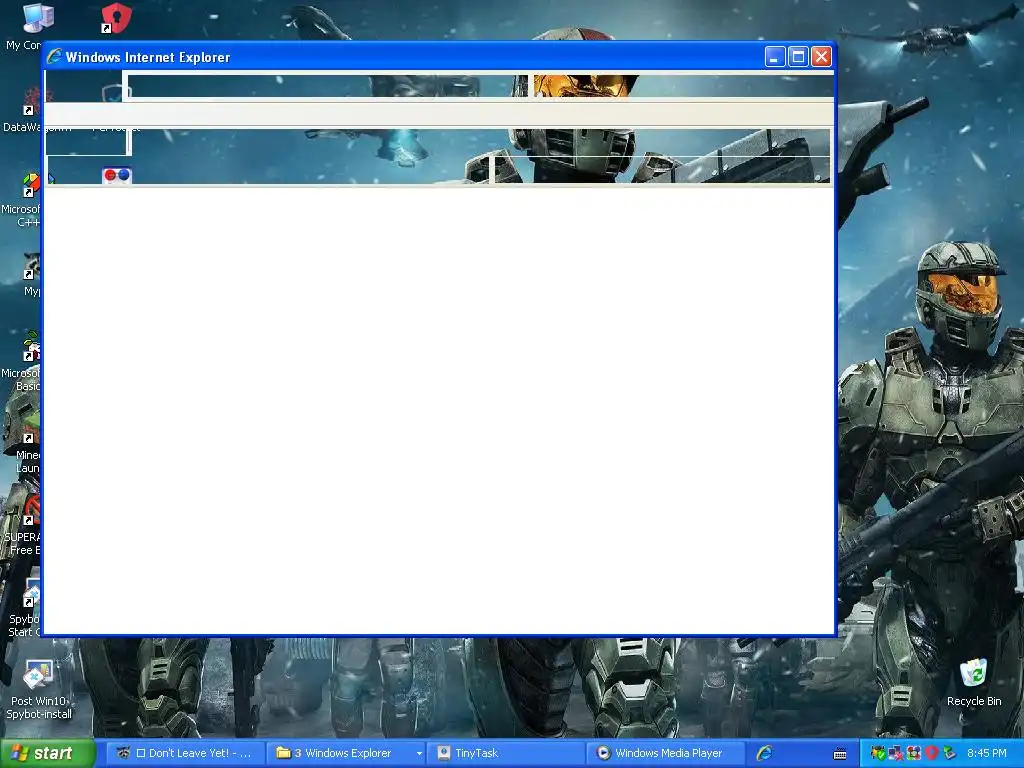
Task: Click the disconnected network tray icon
Action: pyautogui.click(x=895, y=754)
